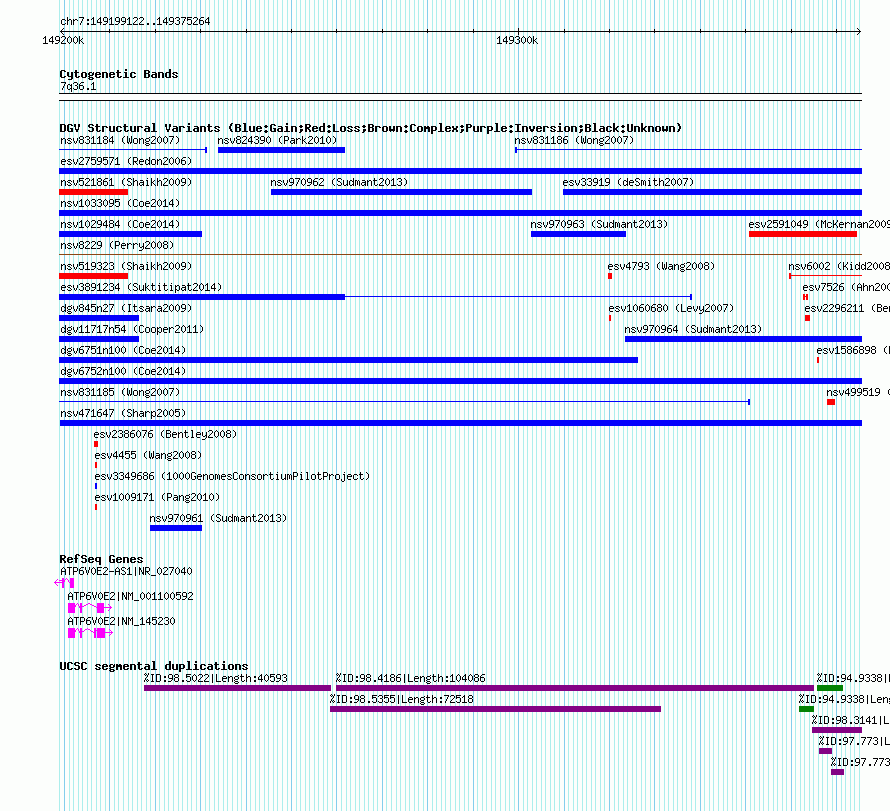890x811 pixels.
Task: Open the Cytogenetic Bands track title
Action: tap(119, 74)
